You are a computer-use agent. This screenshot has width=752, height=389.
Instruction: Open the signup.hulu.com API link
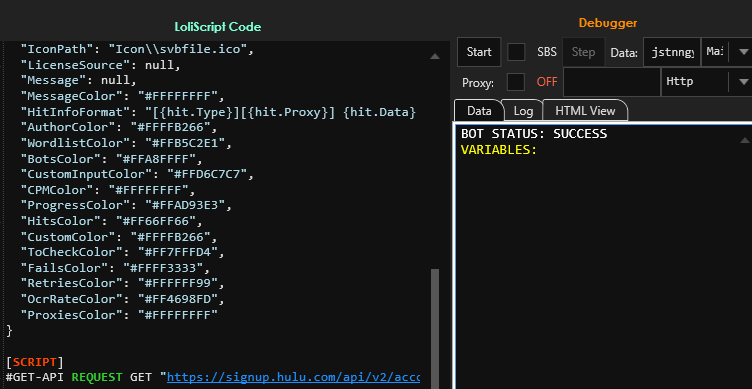click(293, 377)
